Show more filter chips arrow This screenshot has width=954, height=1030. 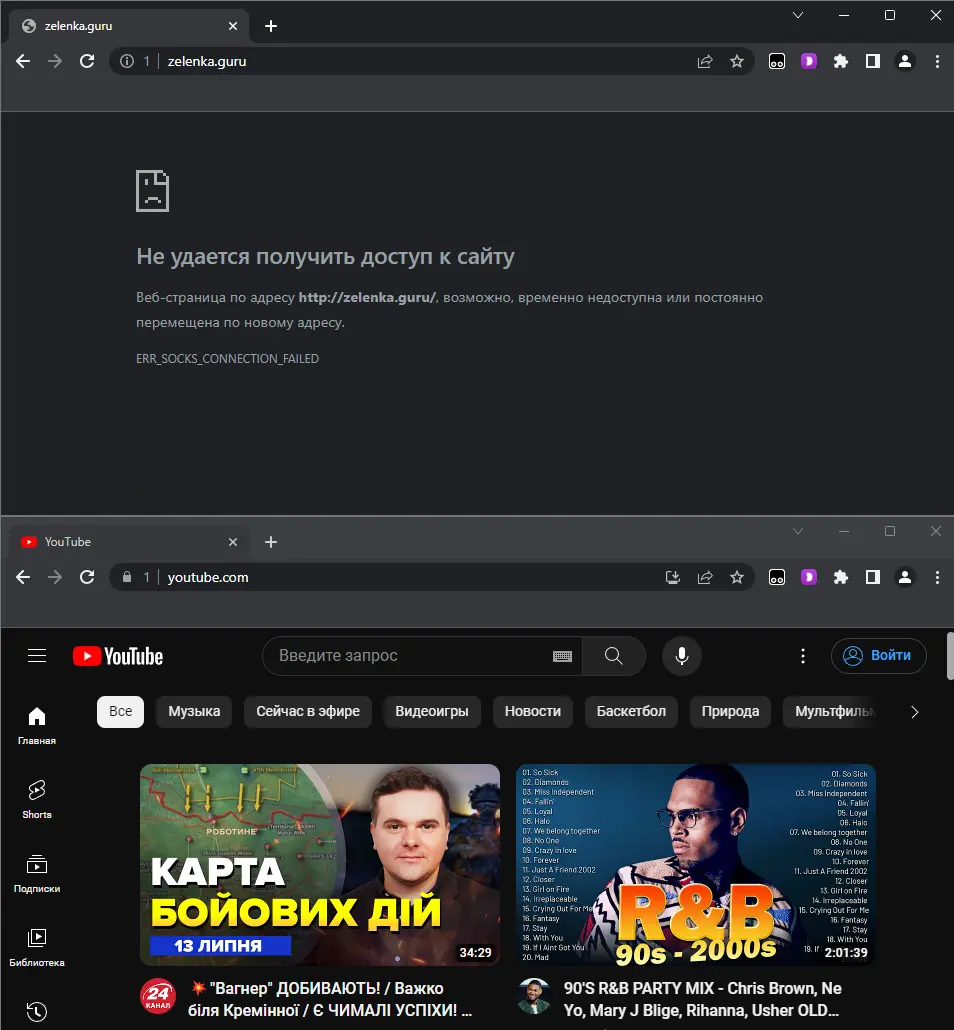point(914,712)
